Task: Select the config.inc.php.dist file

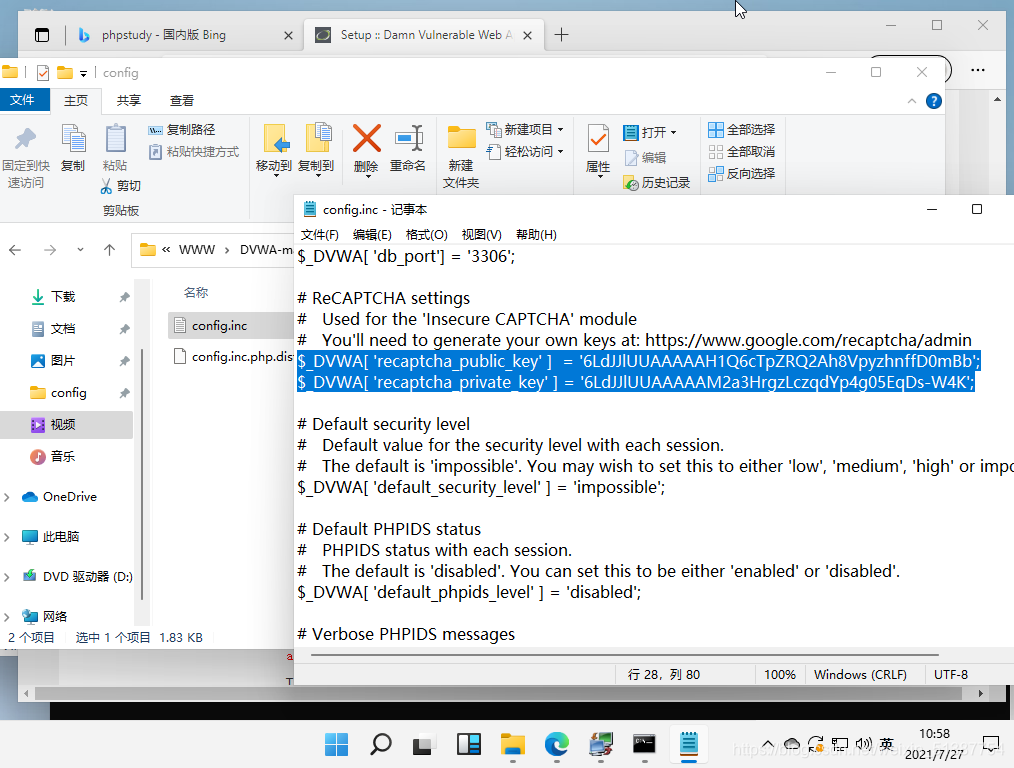Action: point(231,357)
